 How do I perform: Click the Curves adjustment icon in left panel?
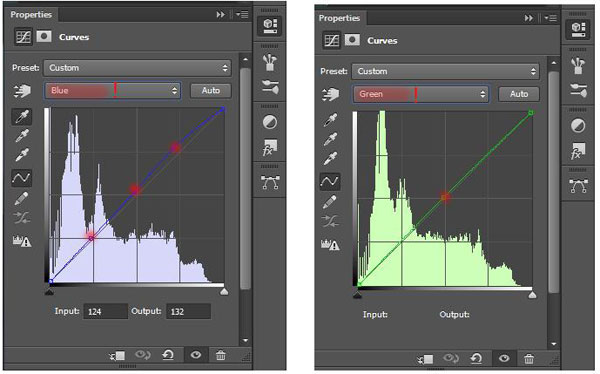pos(23,37)
